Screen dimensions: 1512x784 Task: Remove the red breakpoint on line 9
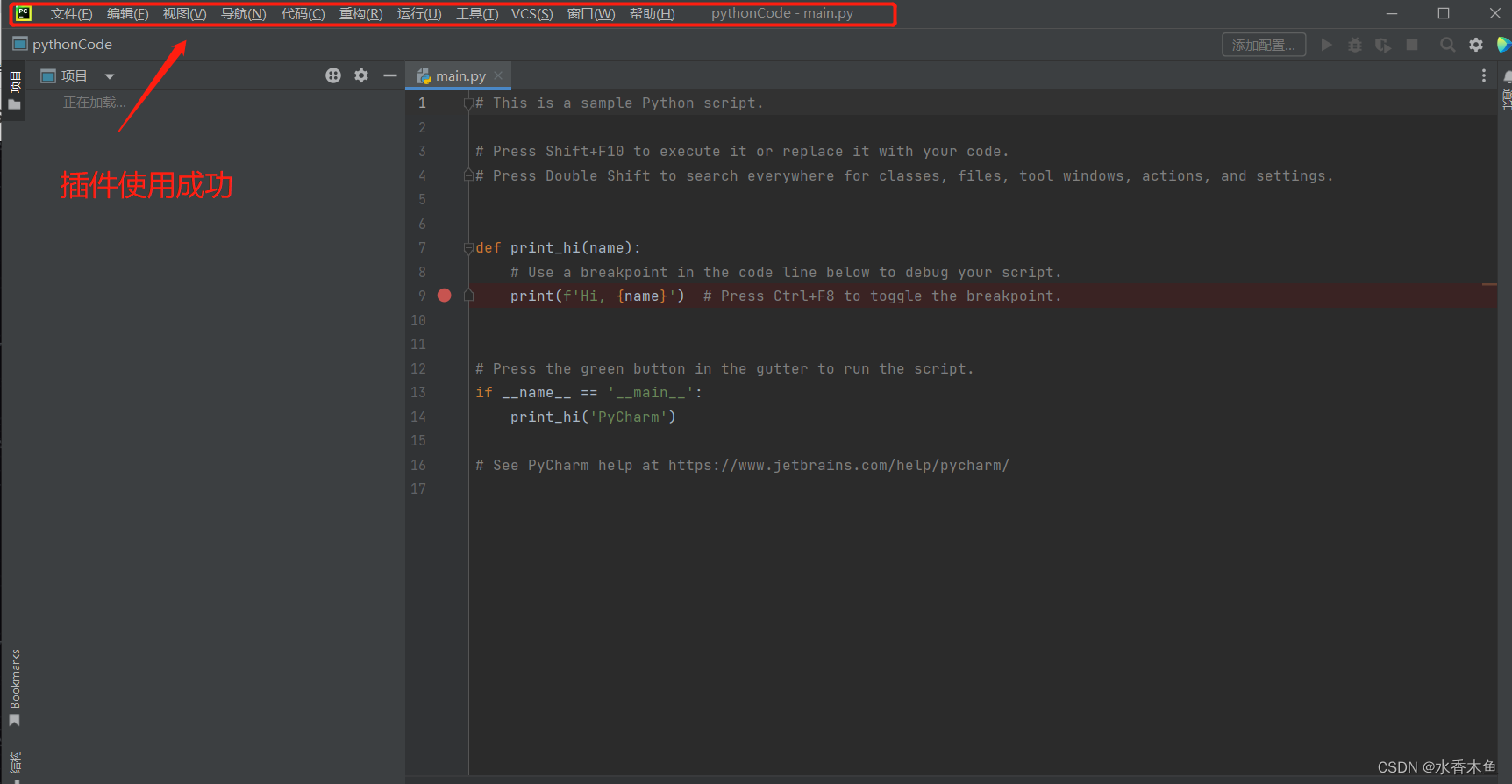[x=445, y=296]
